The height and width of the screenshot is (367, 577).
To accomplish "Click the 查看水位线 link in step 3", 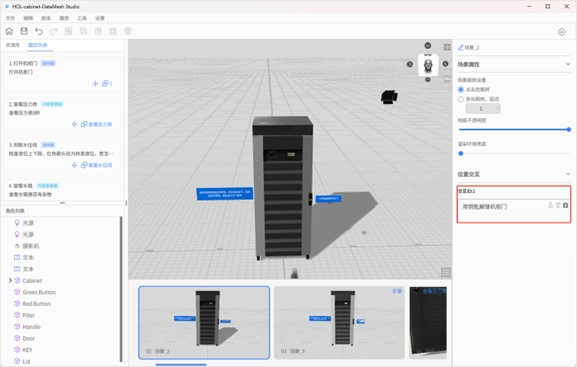I will pos(100,165).
